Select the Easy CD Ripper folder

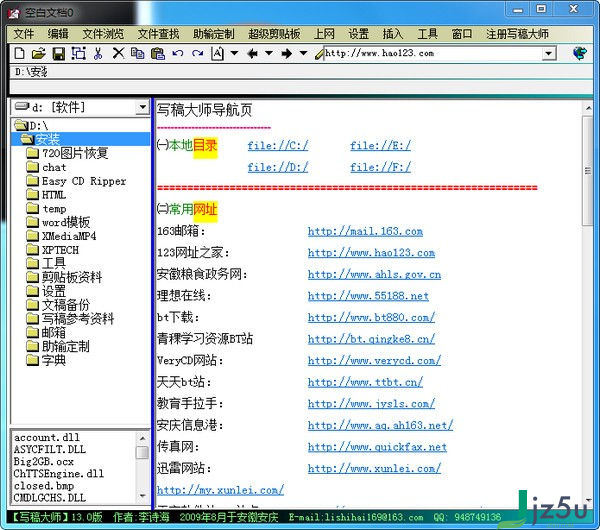(77, 181)
